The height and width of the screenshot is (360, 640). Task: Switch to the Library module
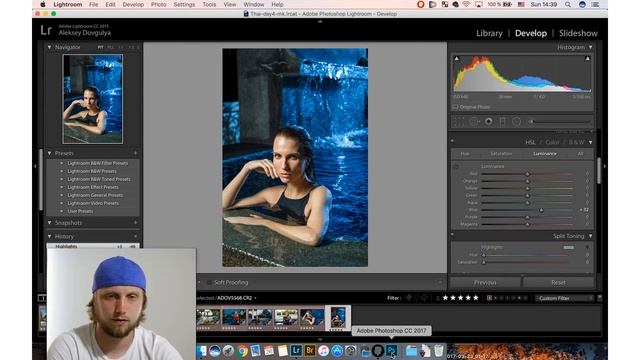coord(489,33)
